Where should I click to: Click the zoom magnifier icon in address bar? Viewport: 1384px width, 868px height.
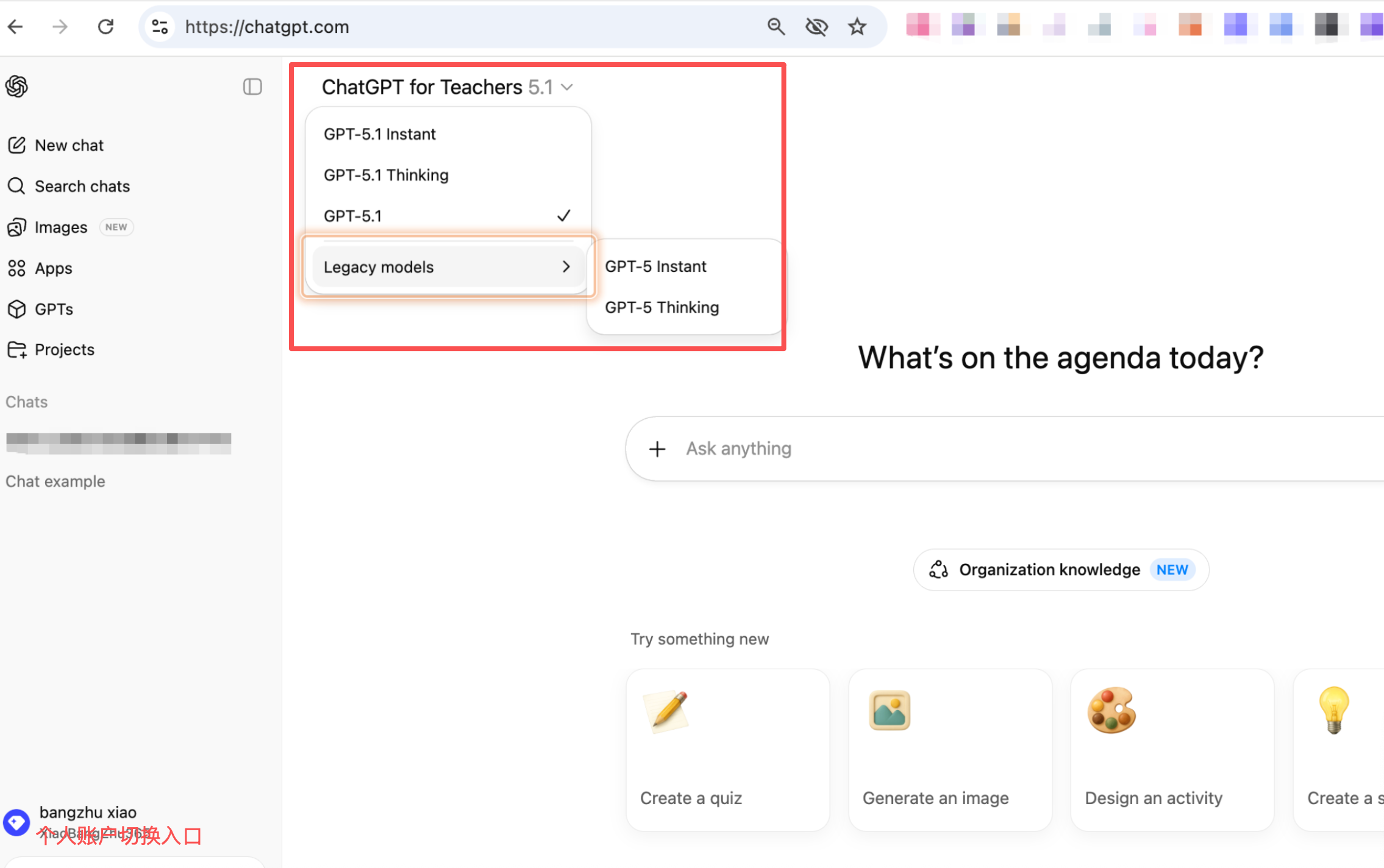[776, 27]
